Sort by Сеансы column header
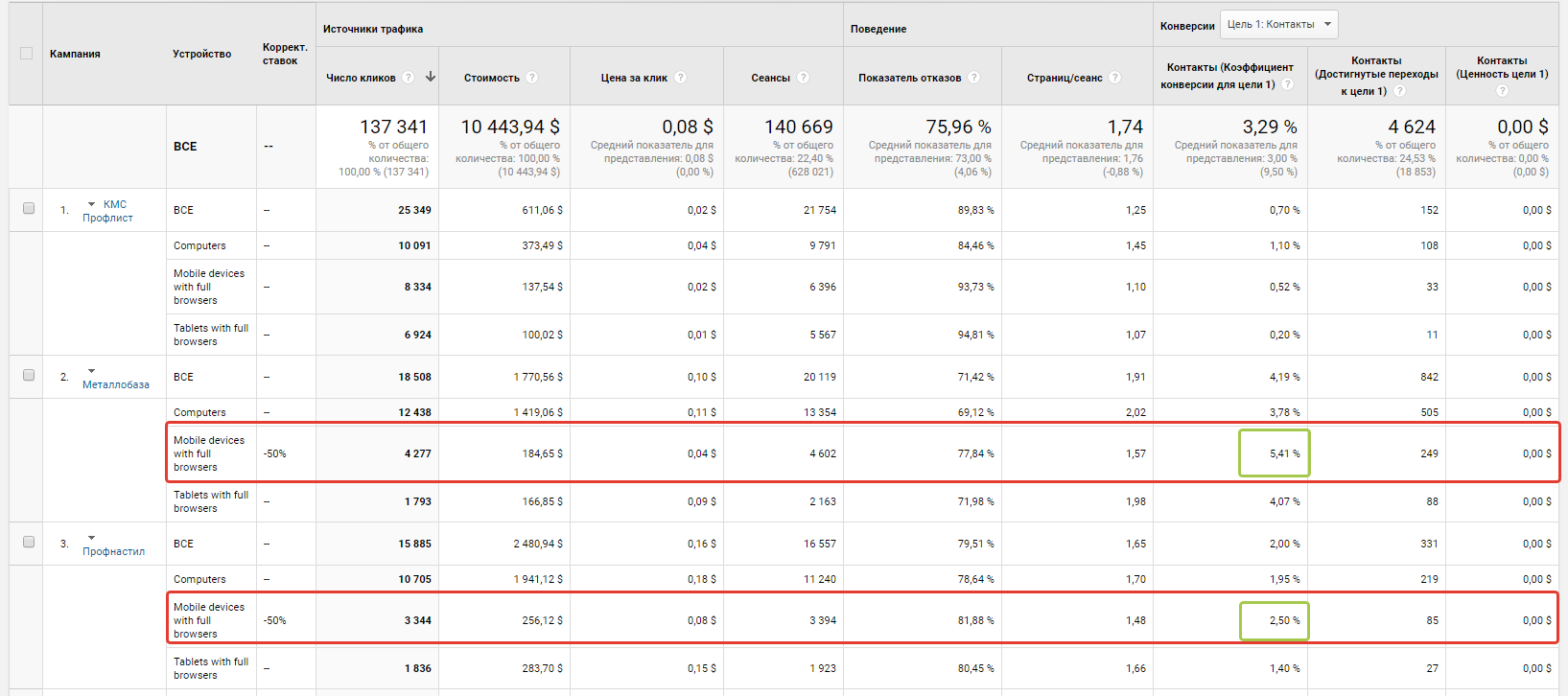Screen dimensions: 1568x696 tap(771, 78)
